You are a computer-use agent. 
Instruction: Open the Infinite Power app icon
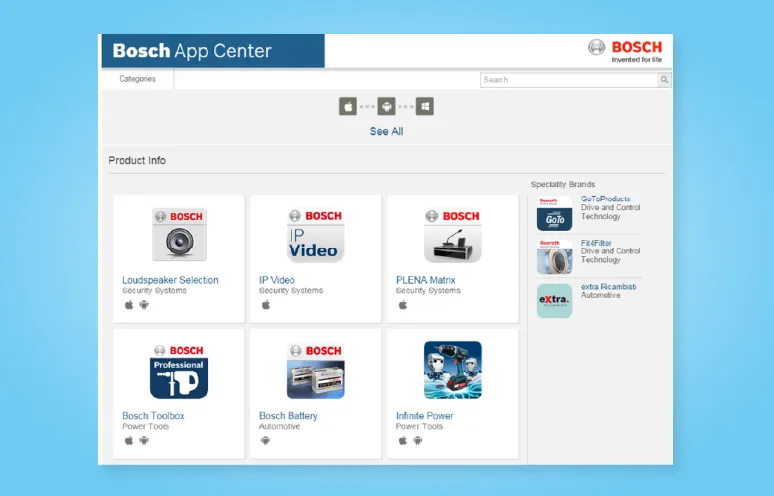click(453, 370)
